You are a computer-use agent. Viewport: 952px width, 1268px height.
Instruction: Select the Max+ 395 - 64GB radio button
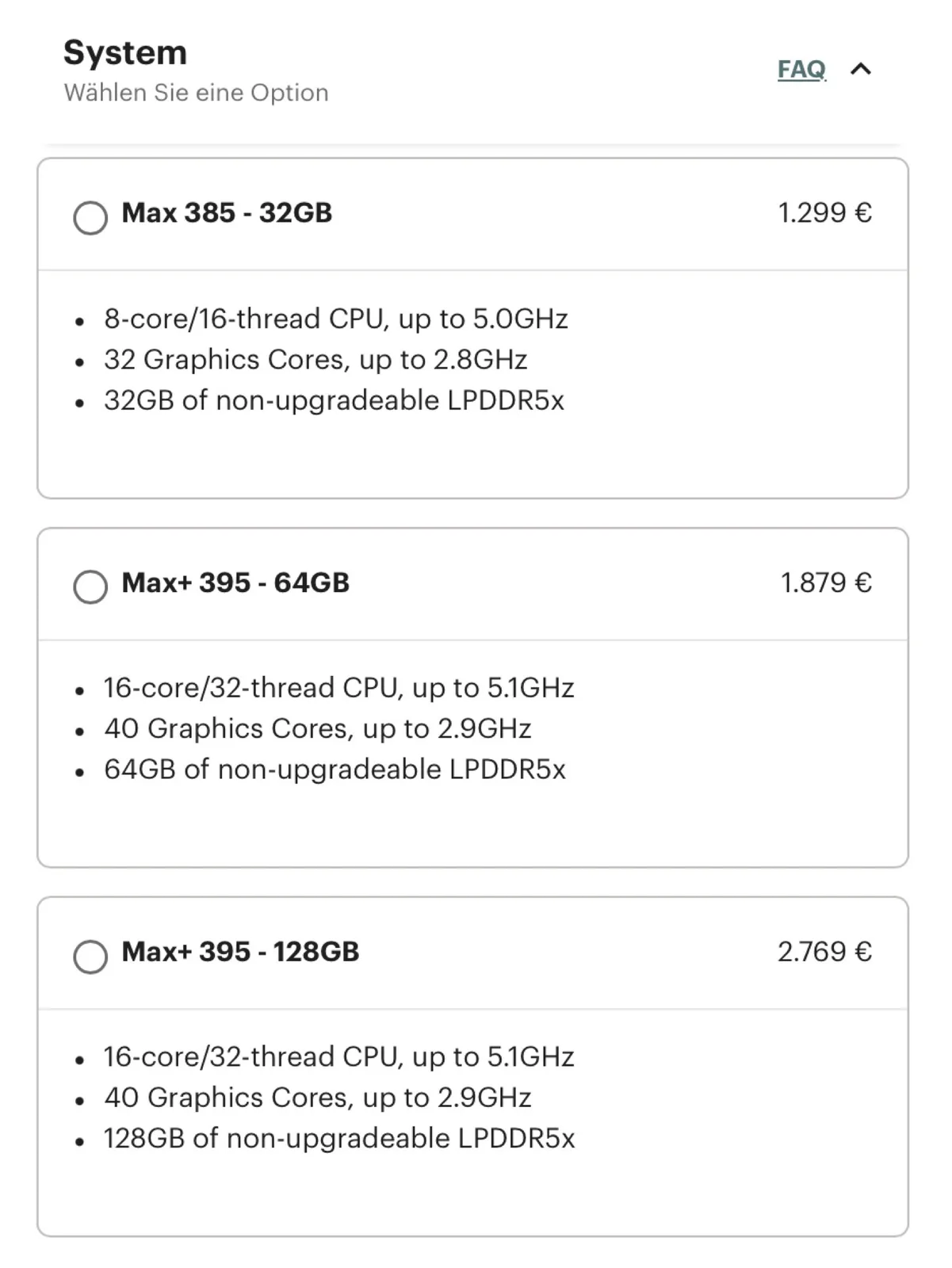pos(90,587)
